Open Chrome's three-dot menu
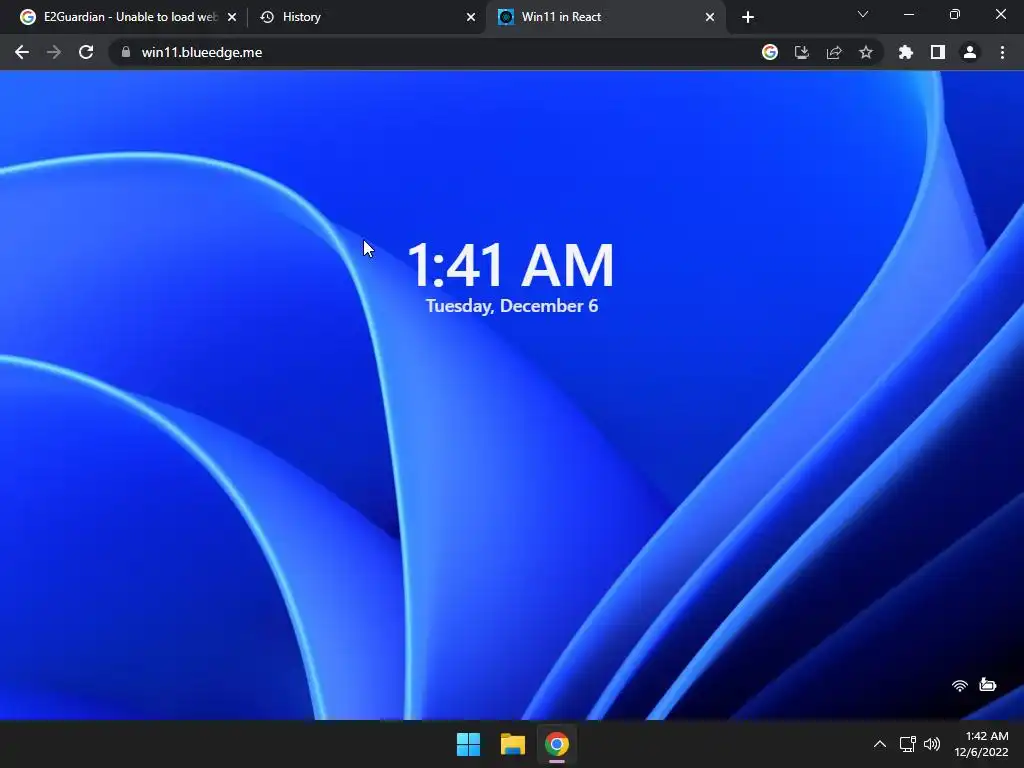This screenshot has height=768, width=1024. coord(1002,52)
